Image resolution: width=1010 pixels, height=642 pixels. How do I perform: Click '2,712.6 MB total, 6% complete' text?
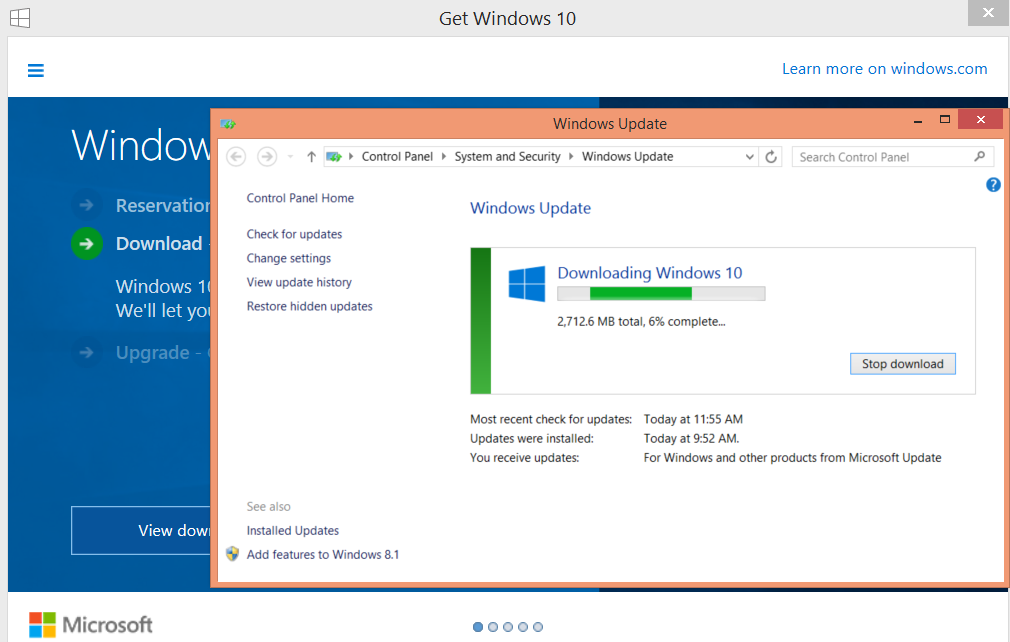641,321
